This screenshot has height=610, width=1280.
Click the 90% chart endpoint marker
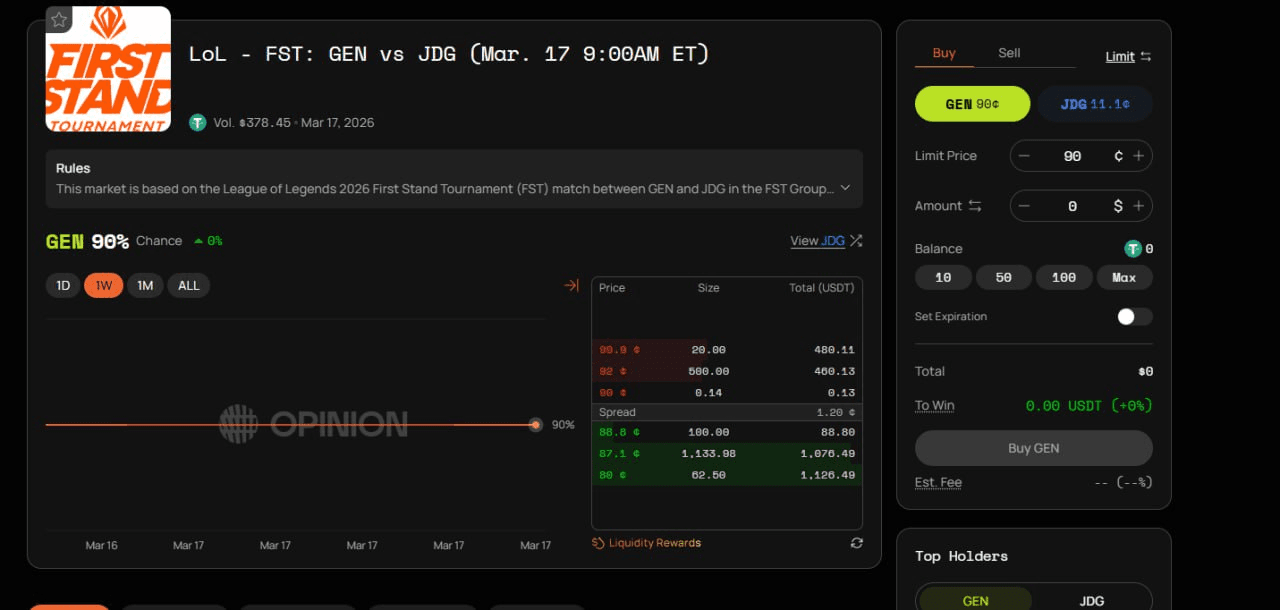(x=536, y=425)
